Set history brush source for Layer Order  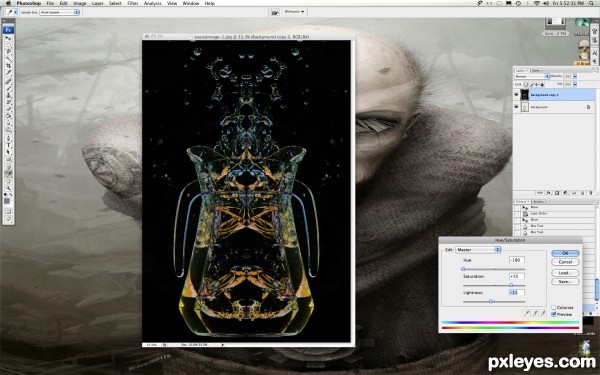(x=517, y=214)
